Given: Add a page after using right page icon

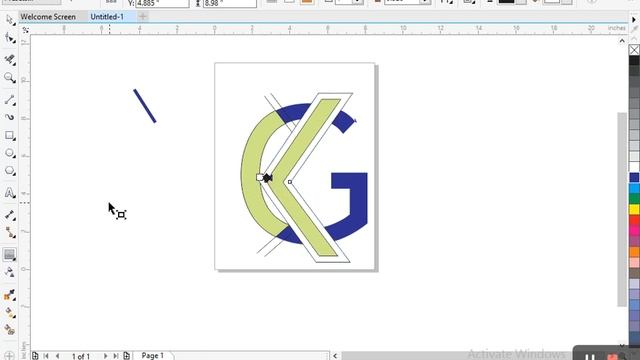Looking at the screenshot, I should coord(127,356).
